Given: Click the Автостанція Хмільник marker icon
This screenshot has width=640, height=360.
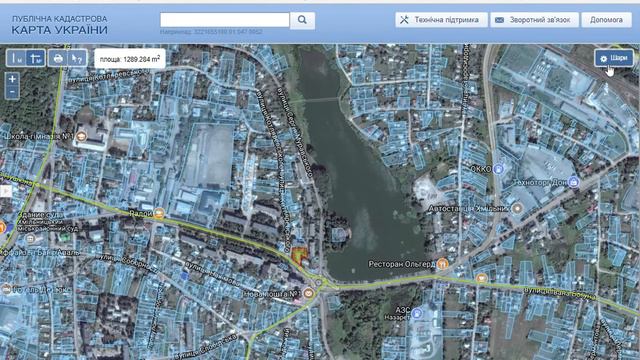Looking at the screenshot, I should 517,208.
